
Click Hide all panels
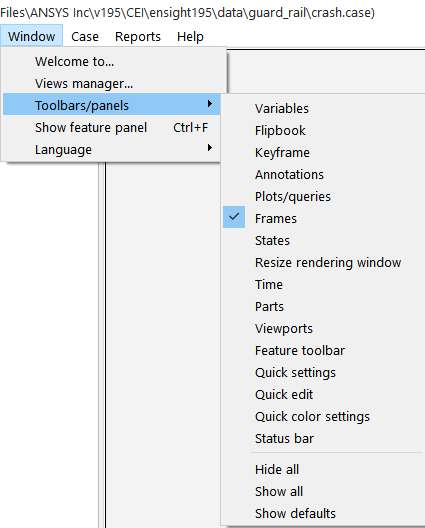pos(323,469)
